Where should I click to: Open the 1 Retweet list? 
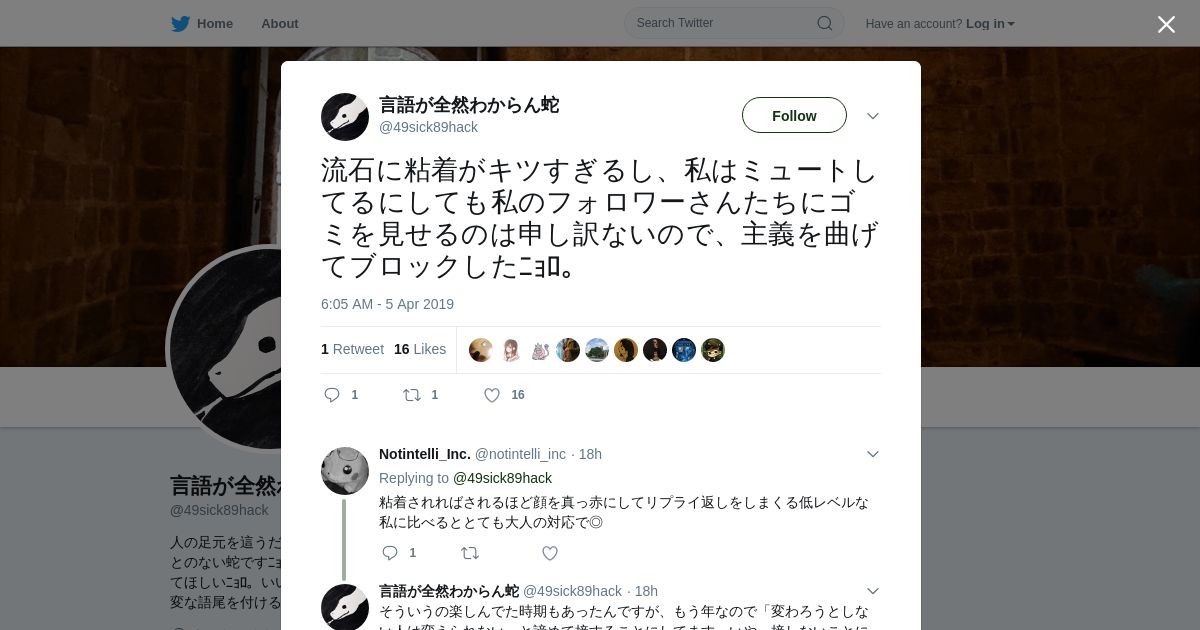click(352, 349)
